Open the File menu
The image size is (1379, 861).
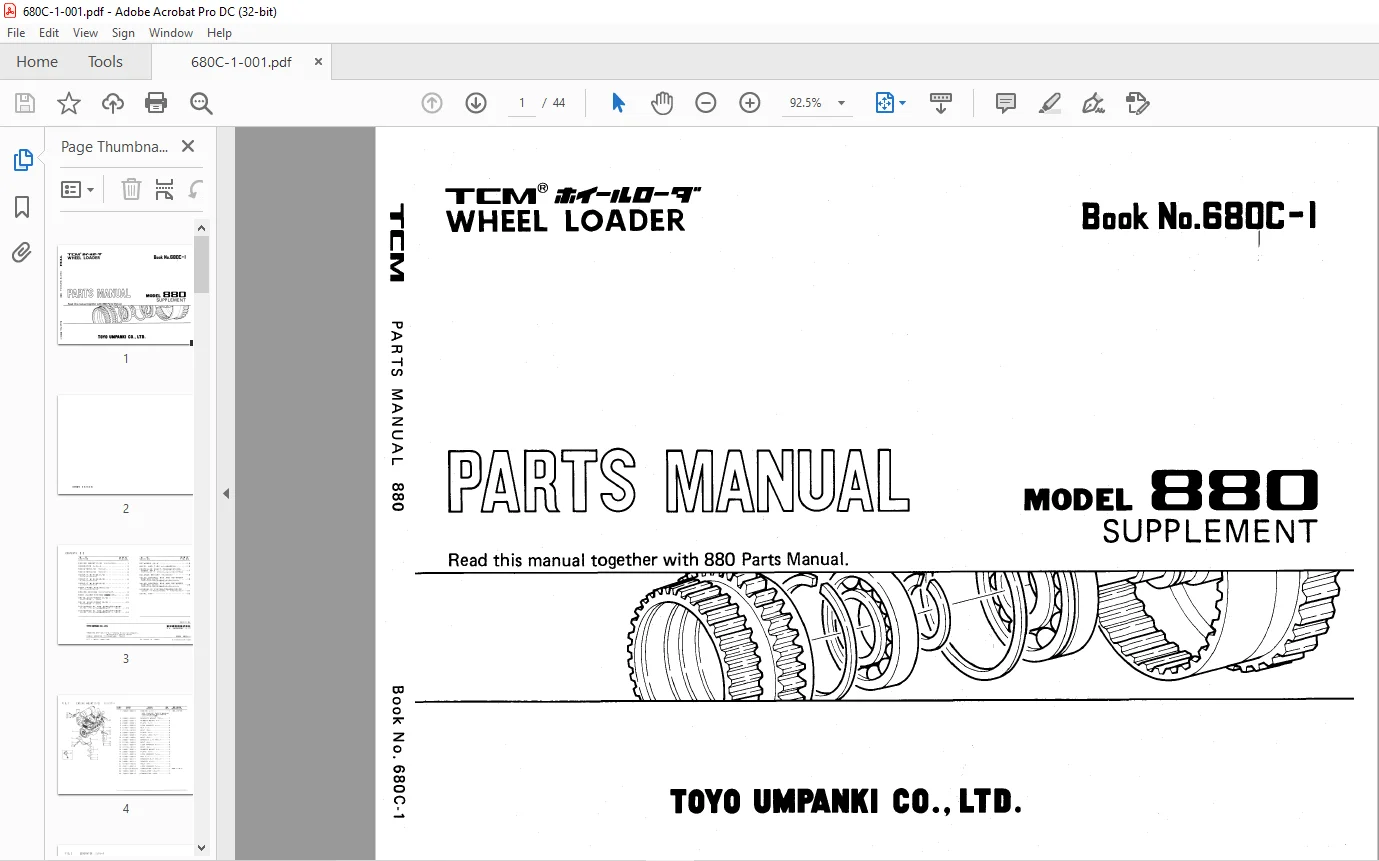[x=16, y=33]
